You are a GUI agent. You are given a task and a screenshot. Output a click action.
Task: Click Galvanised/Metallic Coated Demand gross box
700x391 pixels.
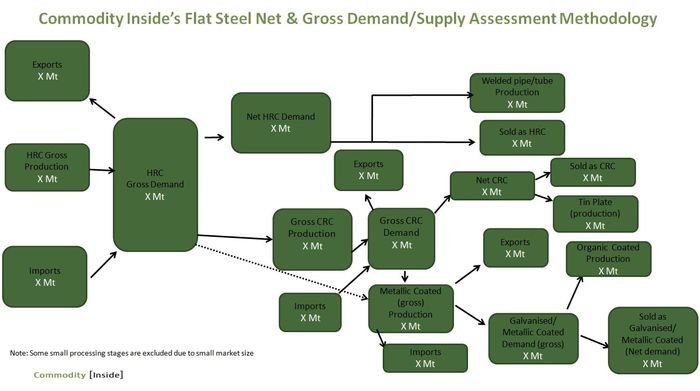point(533,338)
